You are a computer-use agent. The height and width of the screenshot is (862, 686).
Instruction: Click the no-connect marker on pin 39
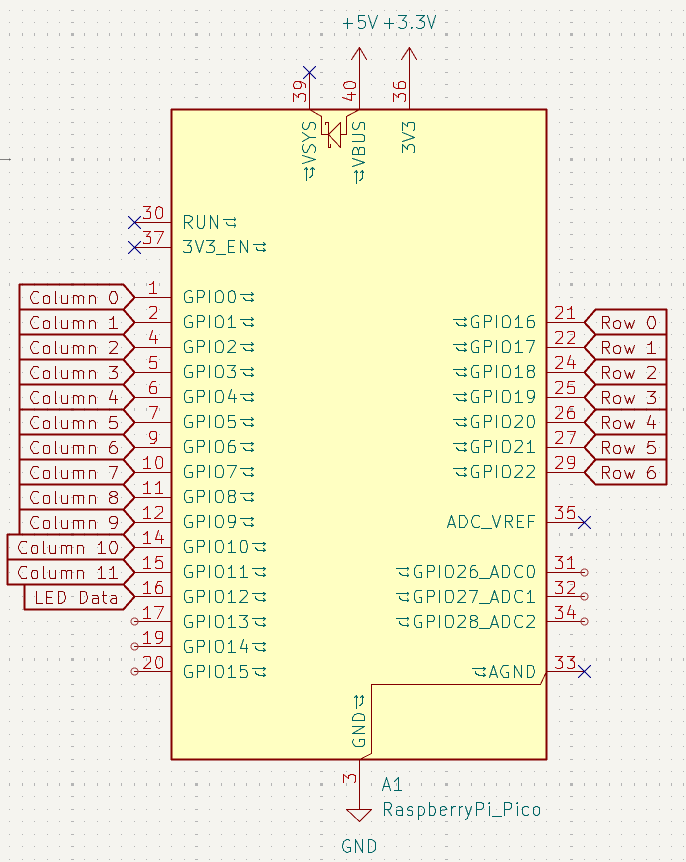(x=310, y=72)
